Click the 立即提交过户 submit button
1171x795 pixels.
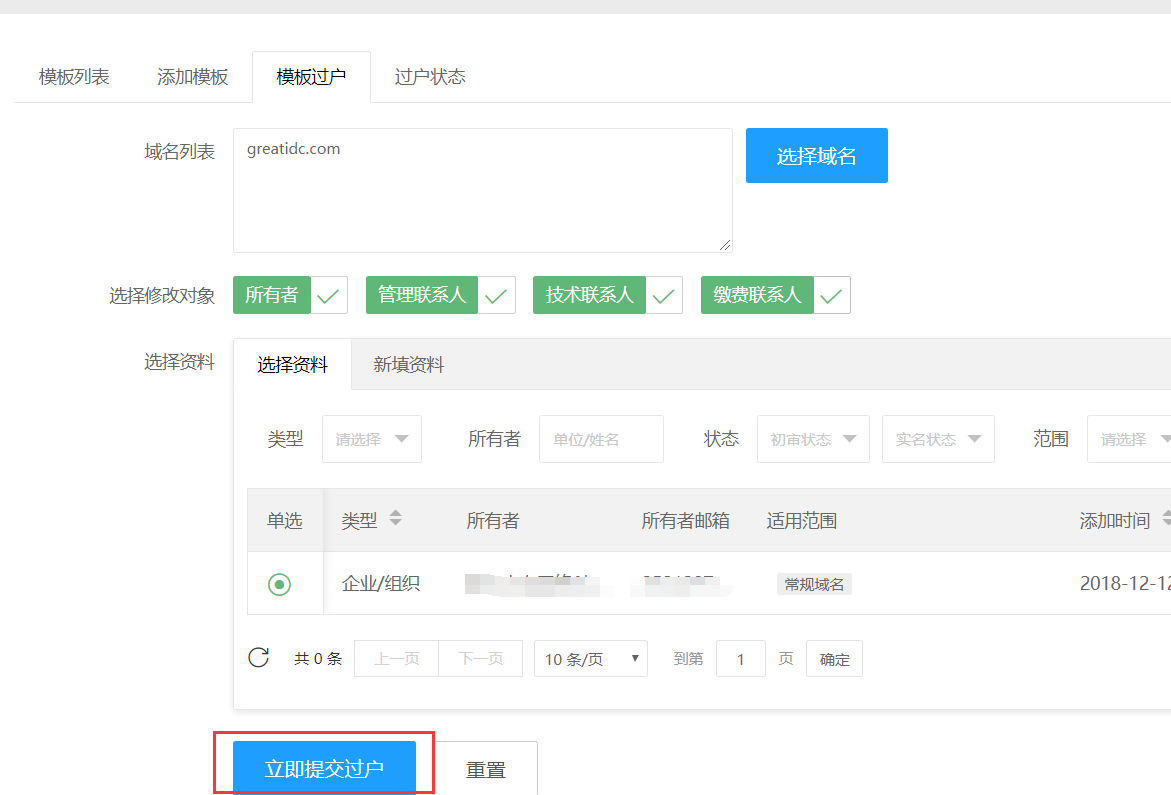(x=323, y=766)
